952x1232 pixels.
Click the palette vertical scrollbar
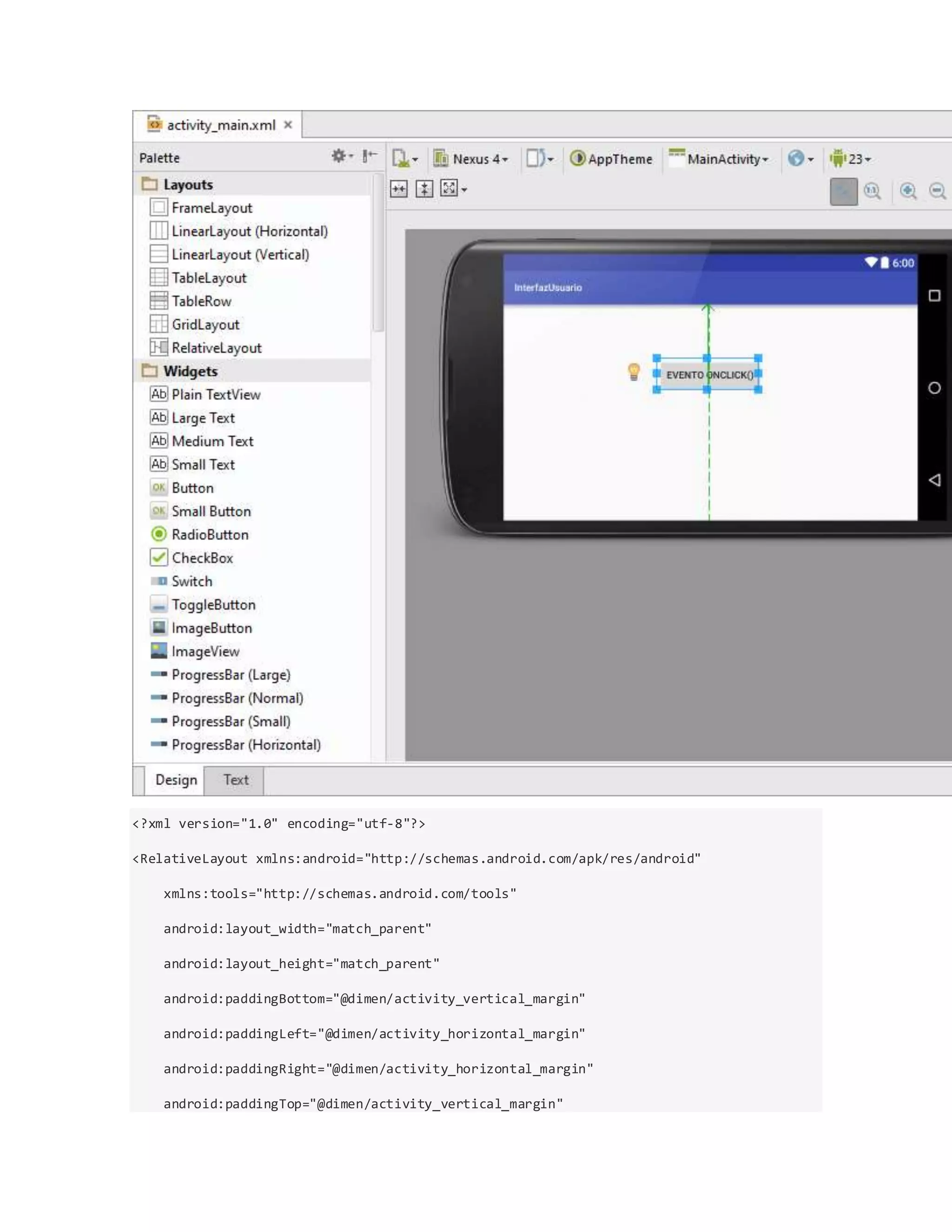click(378, 253)
